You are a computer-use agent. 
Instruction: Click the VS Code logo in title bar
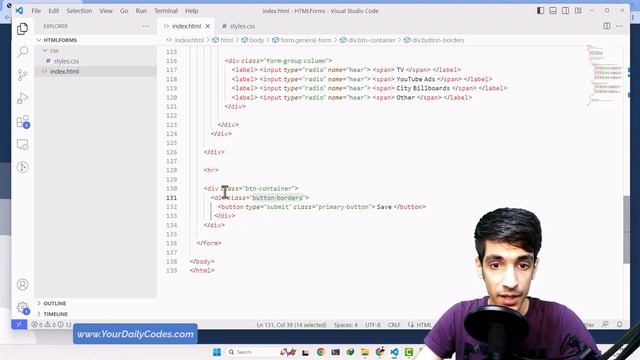[20, 11]
